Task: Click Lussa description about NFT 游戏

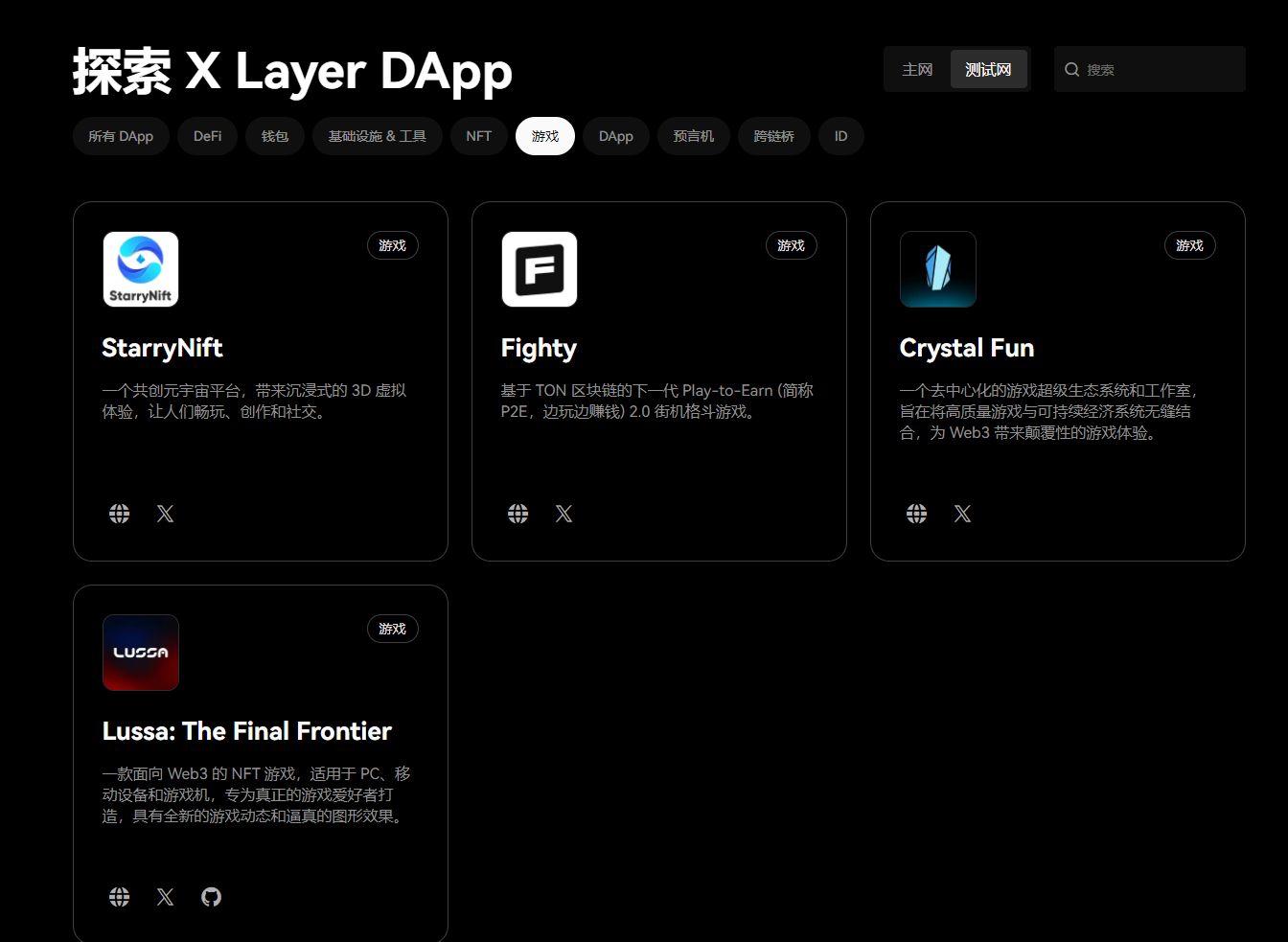Action: (x=257, y=795)
